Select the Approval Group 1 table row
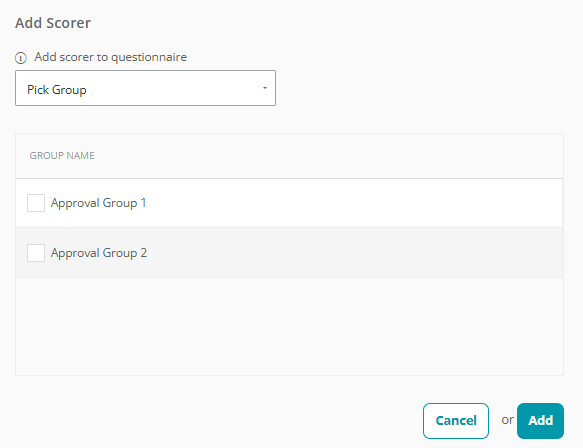This screenshot has width=583, height=448. tap(289, 203)
